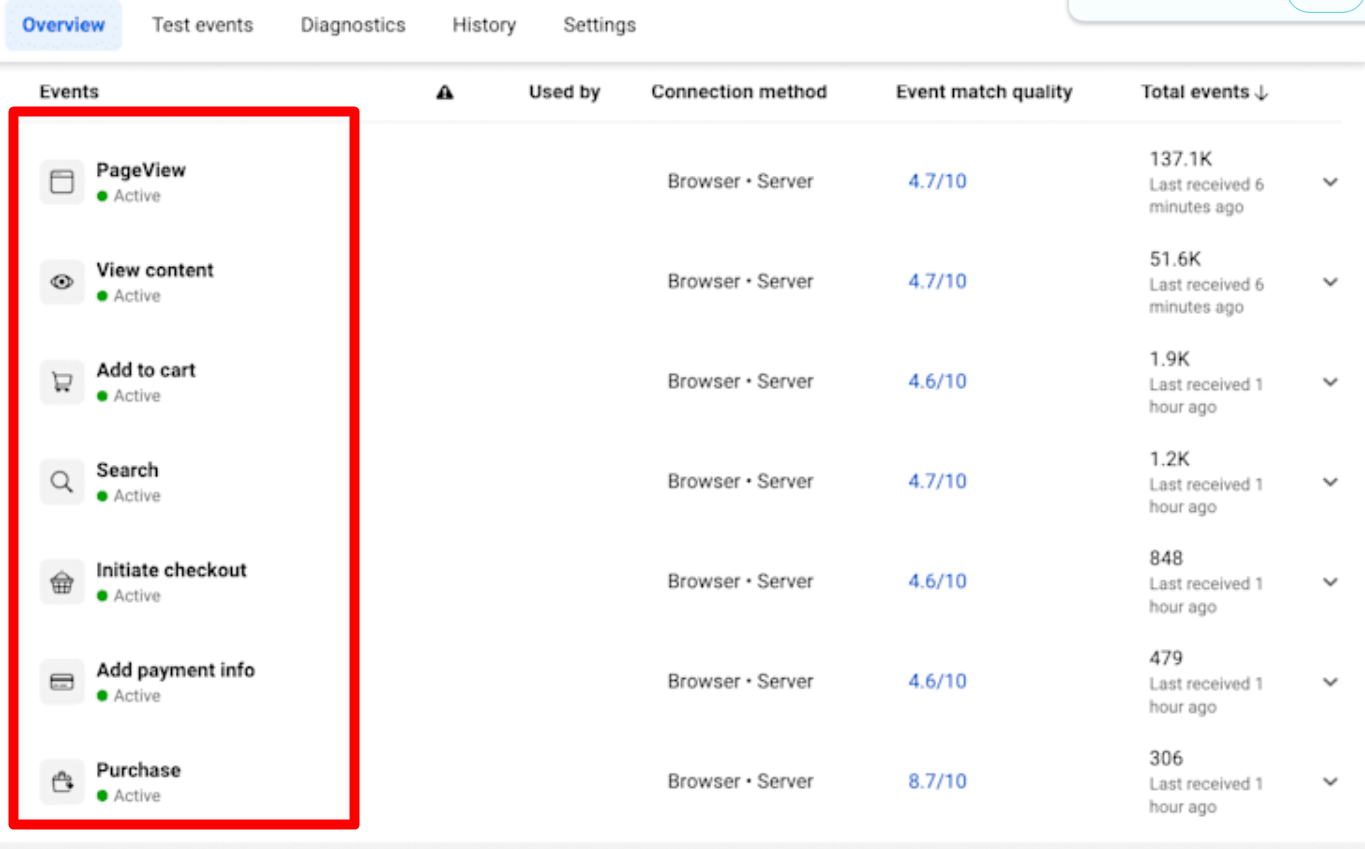
Task: Sort by Total events column header
Action: click(x=1204, y=92)
